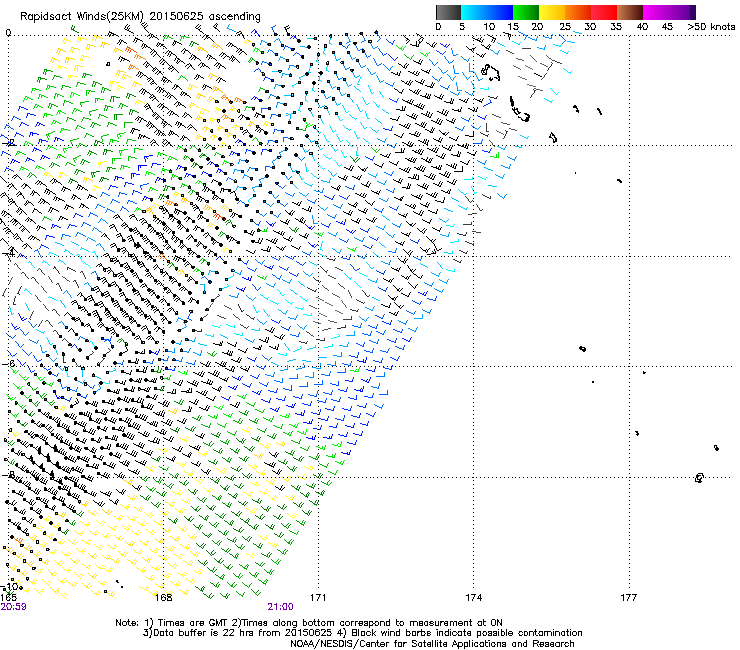Click the purple '21:00' time stamp
Viewport: 740px width, 650px height.
click(280, 607)
